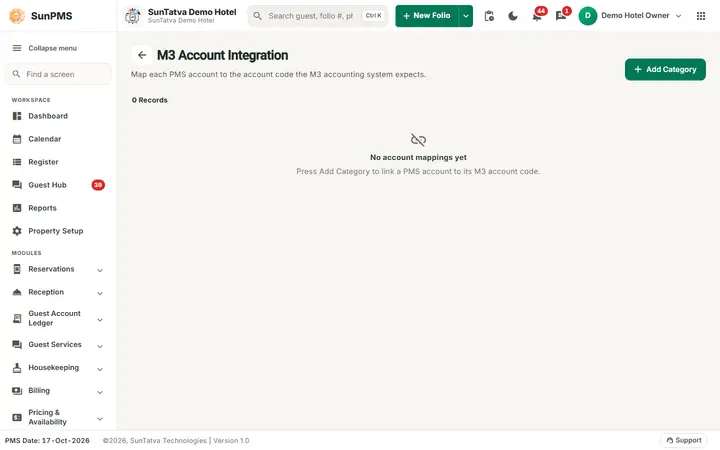Open notifications bell with 44 badge
The image size is (720, 450).
[537, 16]
